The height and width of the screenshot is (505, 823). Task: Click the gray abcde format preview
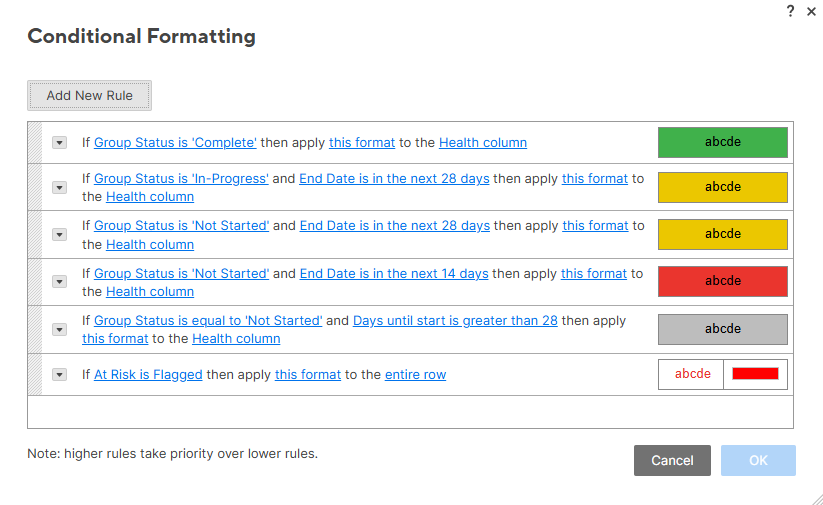(723, 329)
